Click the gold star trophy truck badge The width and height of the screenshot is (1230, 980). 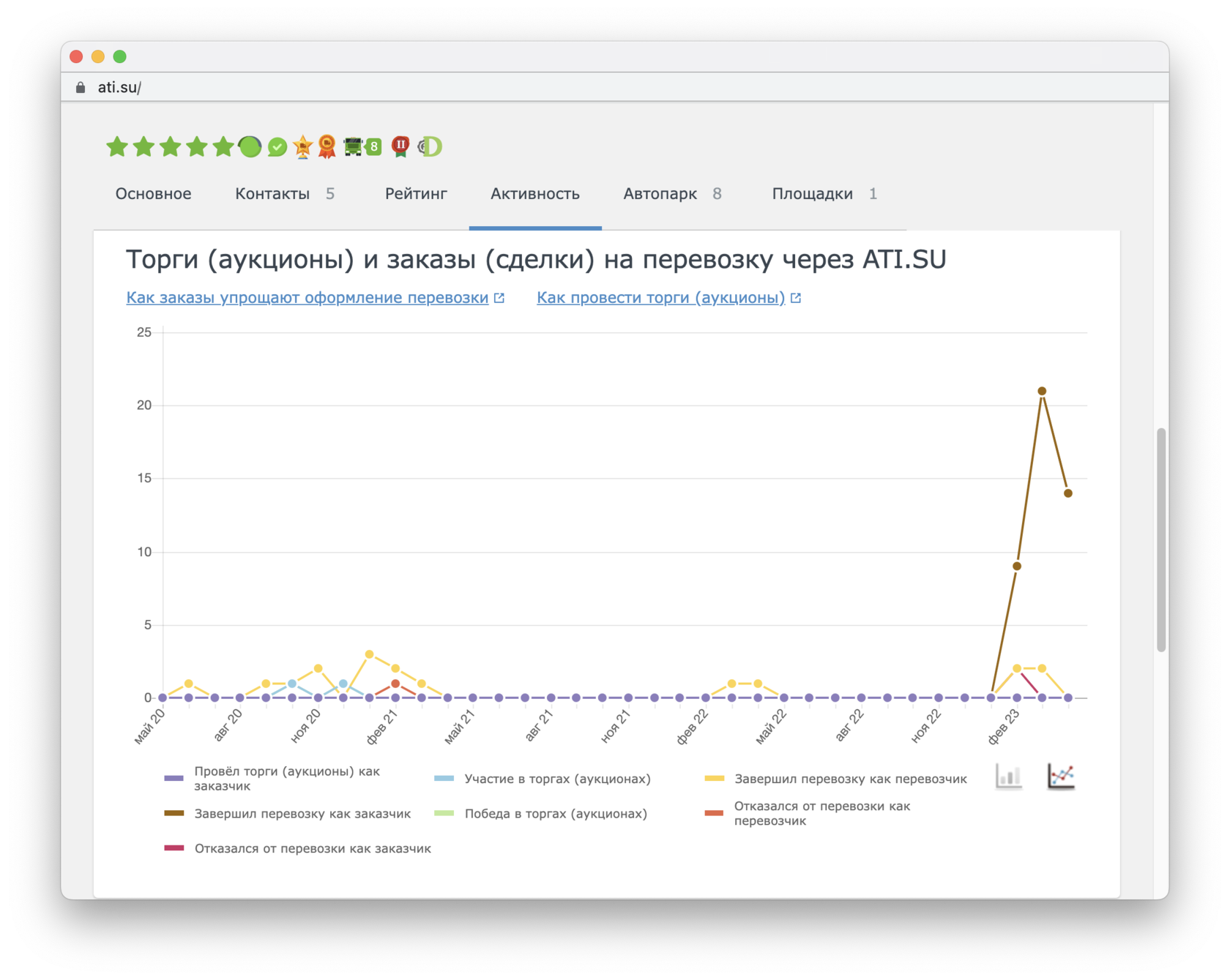pos(302,147)
